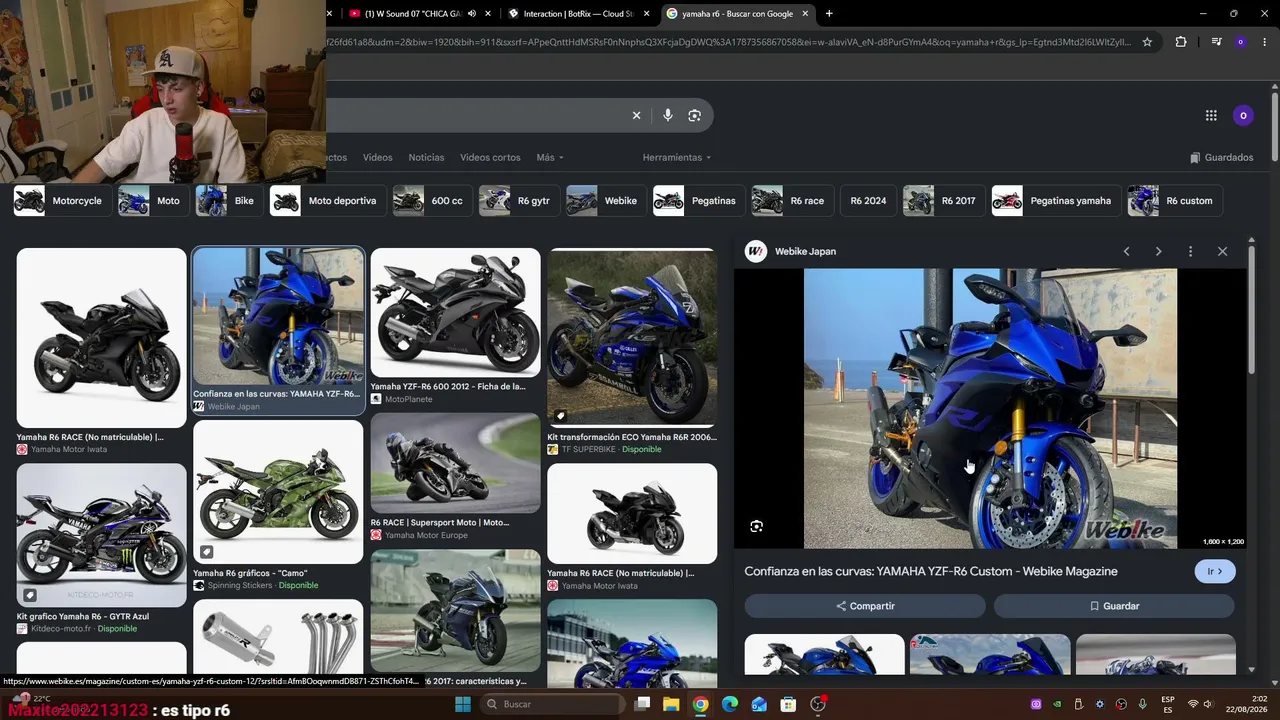Search by image with Google Lens

point(695,115)
